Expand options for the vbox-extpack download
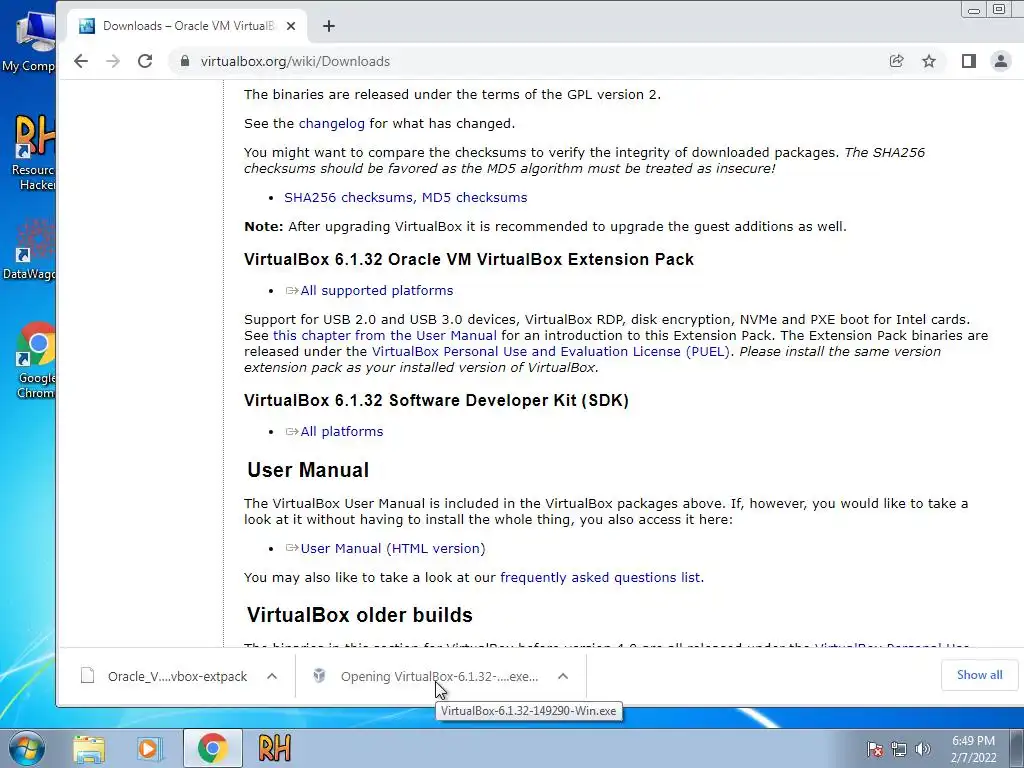Viewport: 1024px width, 768px height. [272, 677]
